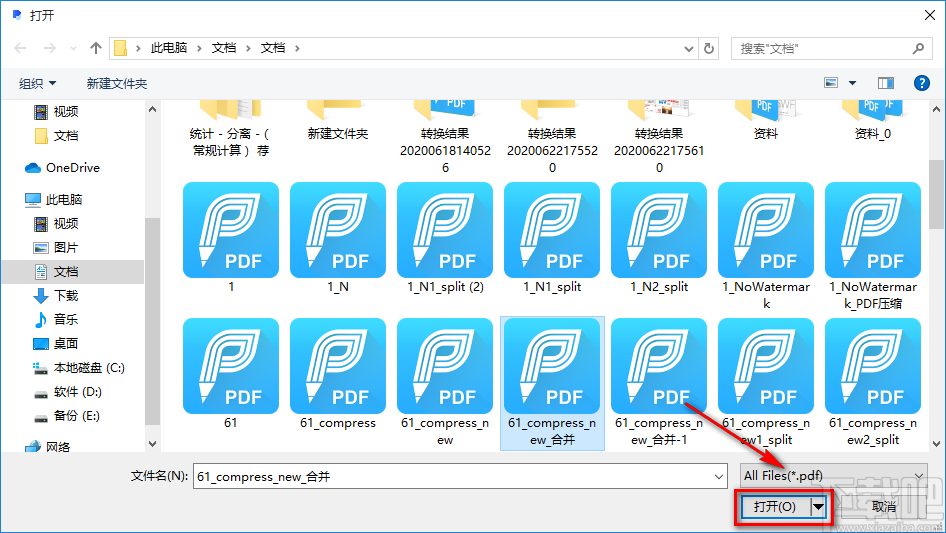The height and width of the screenshot is (533, 946).
Task: Open the help icon
Action: 921,83
